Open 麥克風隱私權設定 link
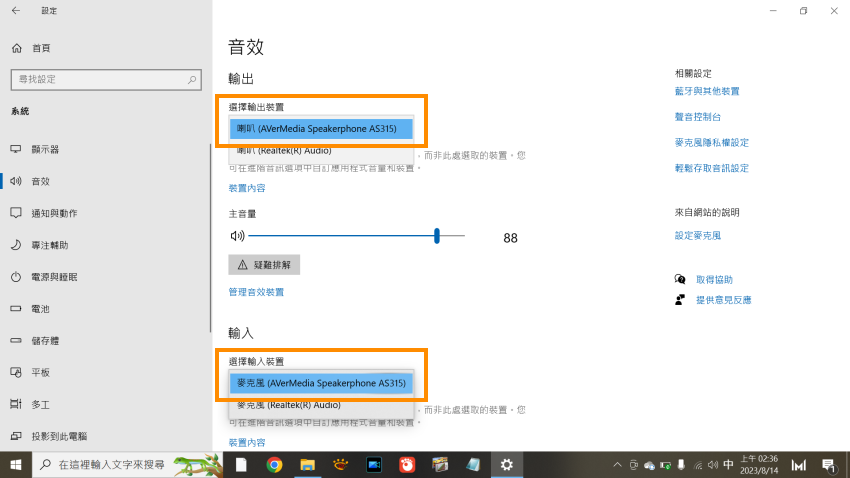850x478 pixels. click(x=712, y=143)
